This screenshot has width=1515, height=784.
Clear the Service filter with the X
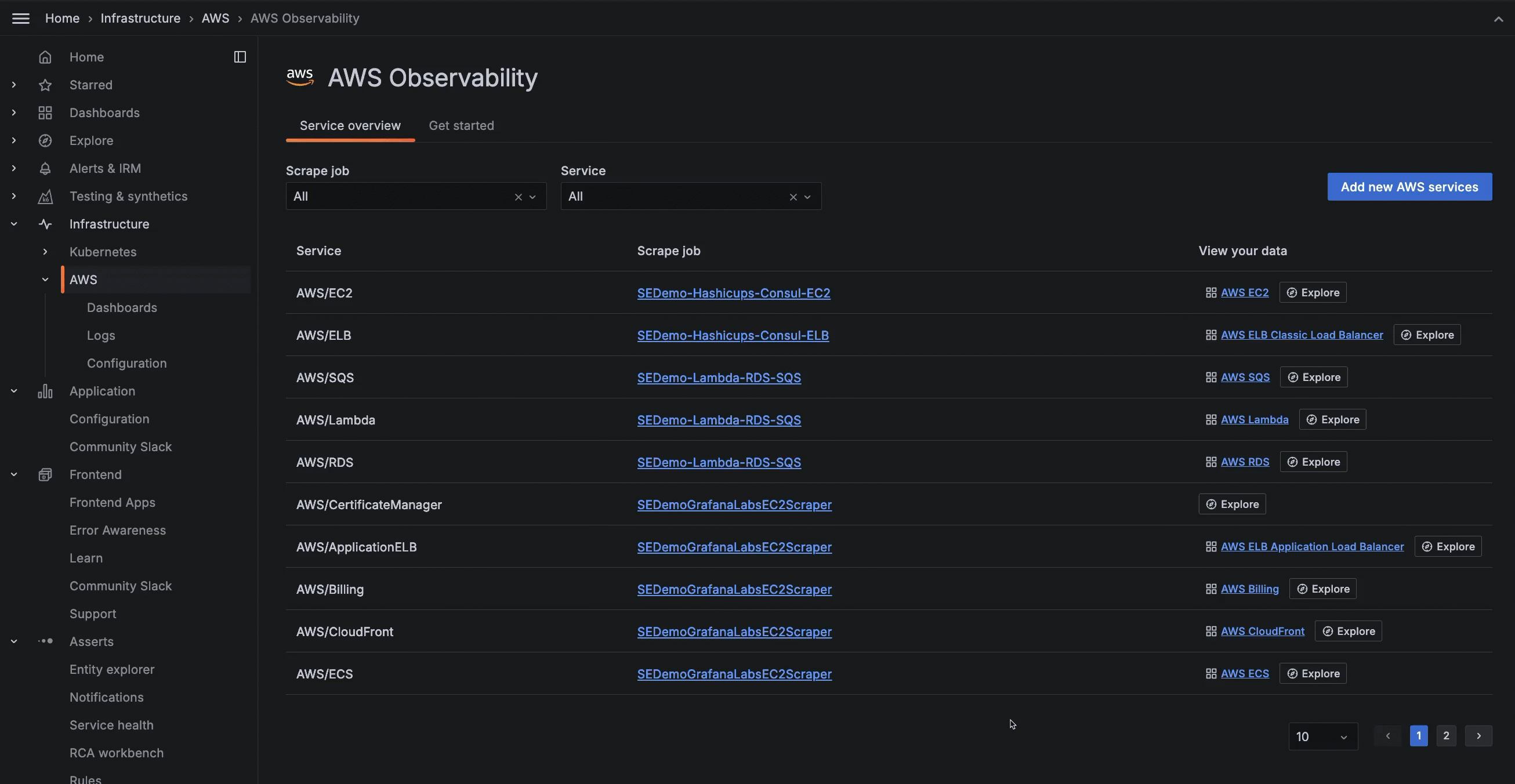[x=793, y=197]
